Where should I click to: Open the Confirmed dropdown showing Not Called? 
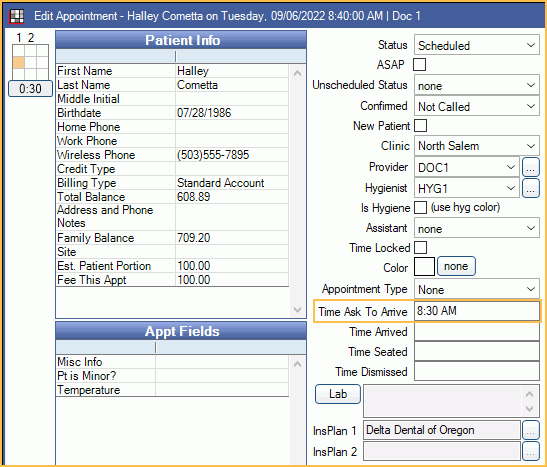pyautogui.click(x=477, y=106)
